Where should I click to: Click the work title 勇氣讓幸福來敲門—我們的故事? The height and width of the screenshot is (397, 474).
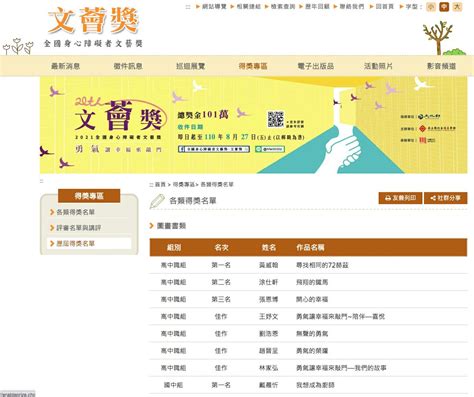coord(341,368)
